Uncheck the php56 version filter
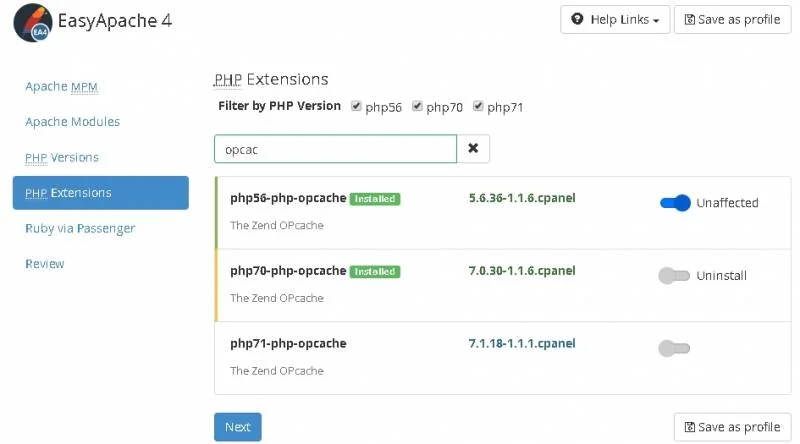 [x=357, y=106]
